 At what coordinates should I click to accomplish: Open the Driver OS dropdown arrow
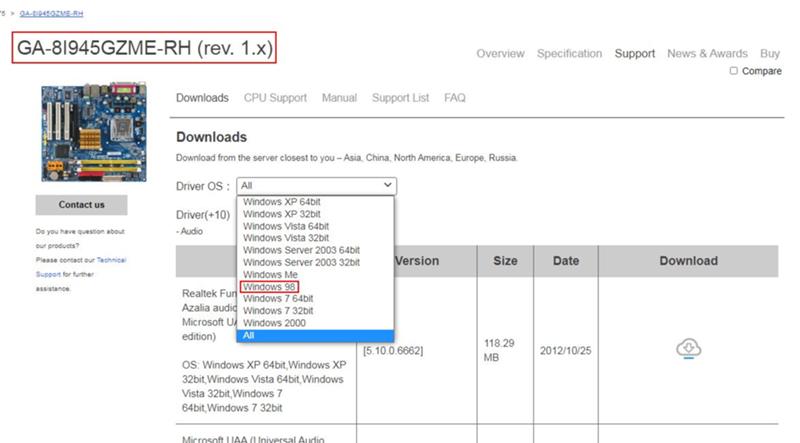(388, 185)
